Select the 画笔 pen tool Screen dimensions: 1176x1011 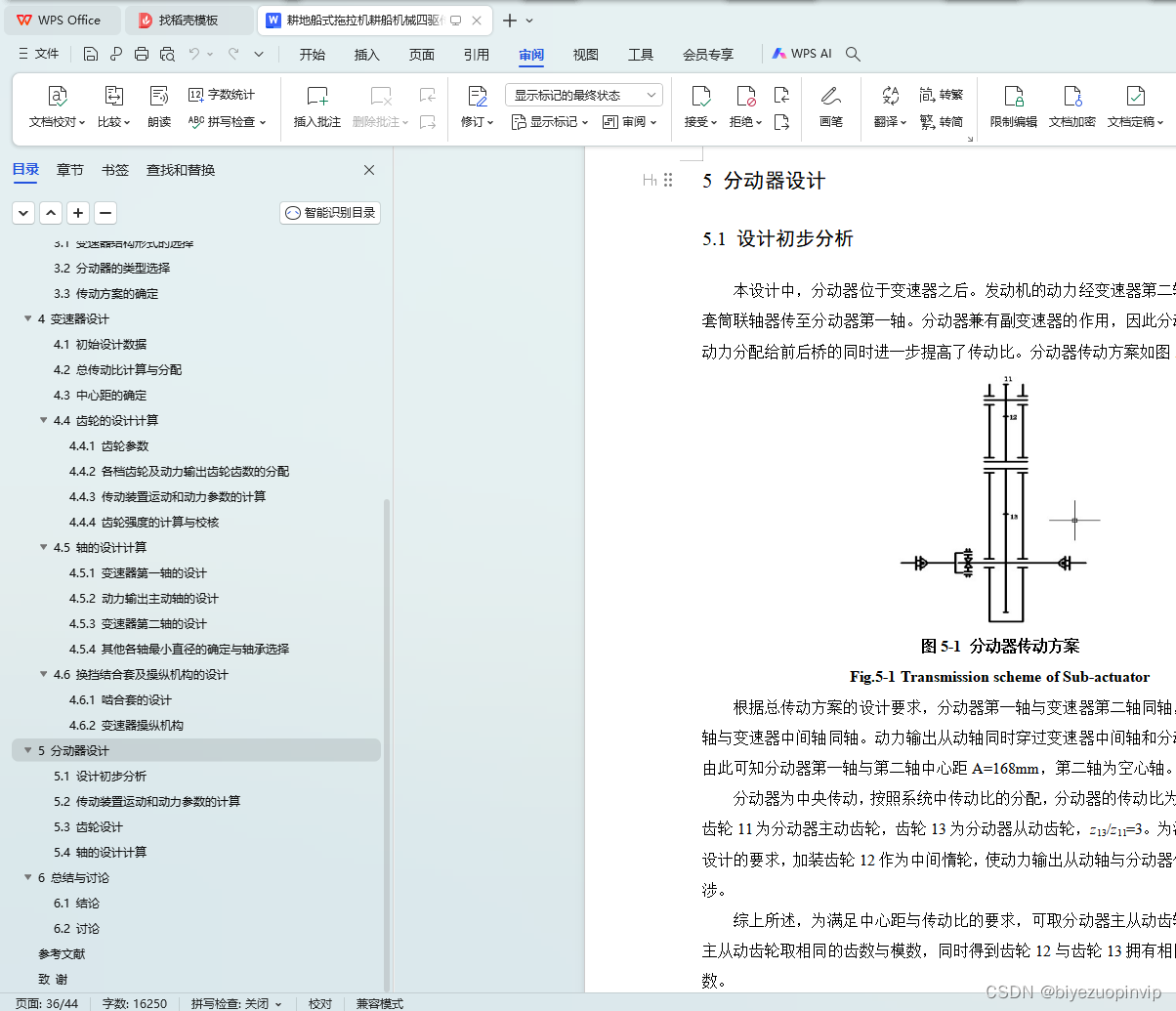click(x=831, y=107)
